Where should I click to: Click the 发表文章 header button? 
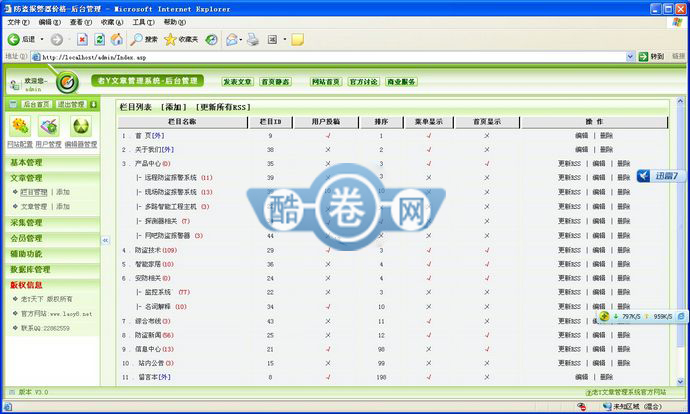pyautogui.click(x=237, y=82)
